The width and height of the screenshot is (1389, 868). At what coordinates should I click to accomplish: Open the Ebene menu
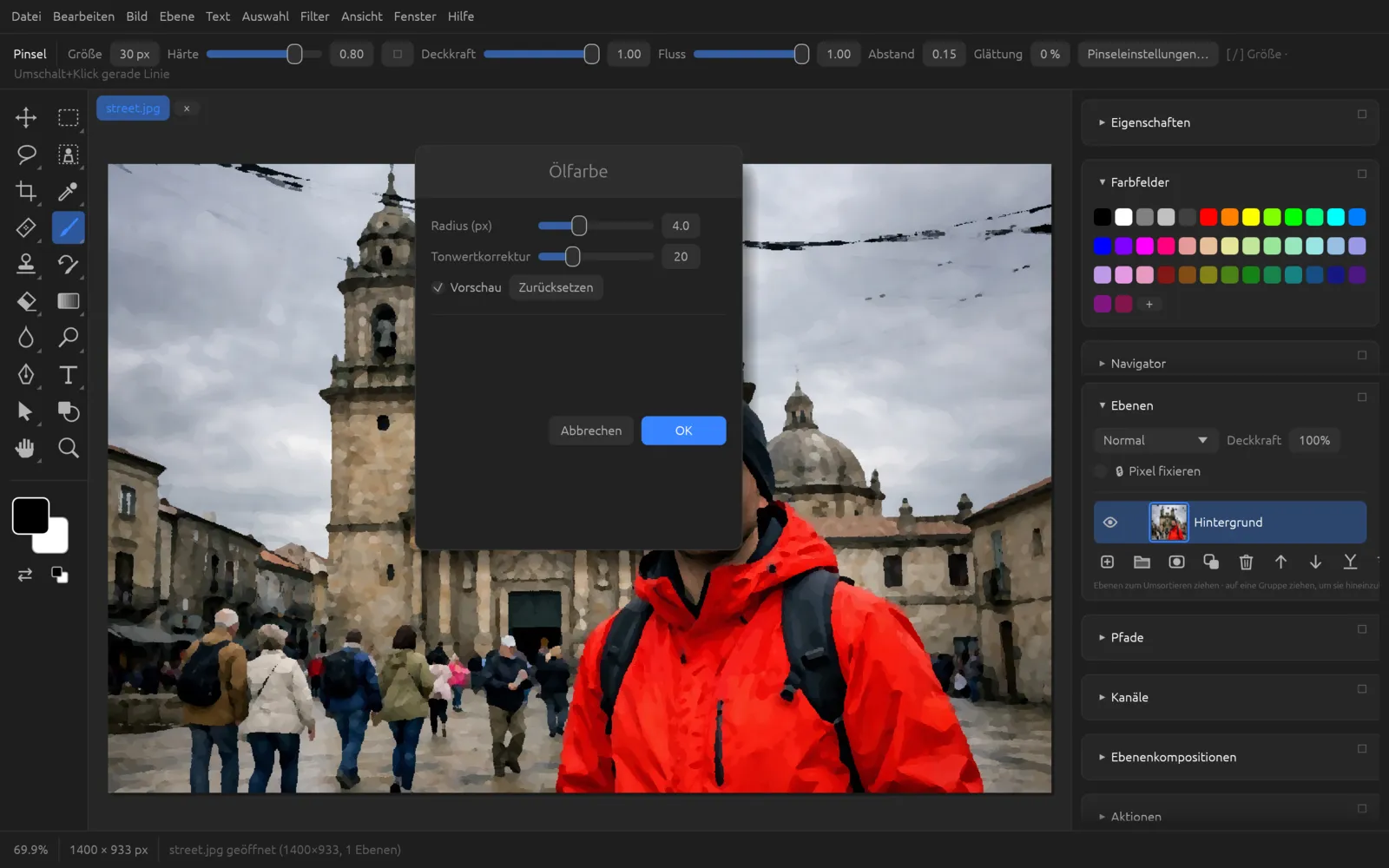coord(177,16)
